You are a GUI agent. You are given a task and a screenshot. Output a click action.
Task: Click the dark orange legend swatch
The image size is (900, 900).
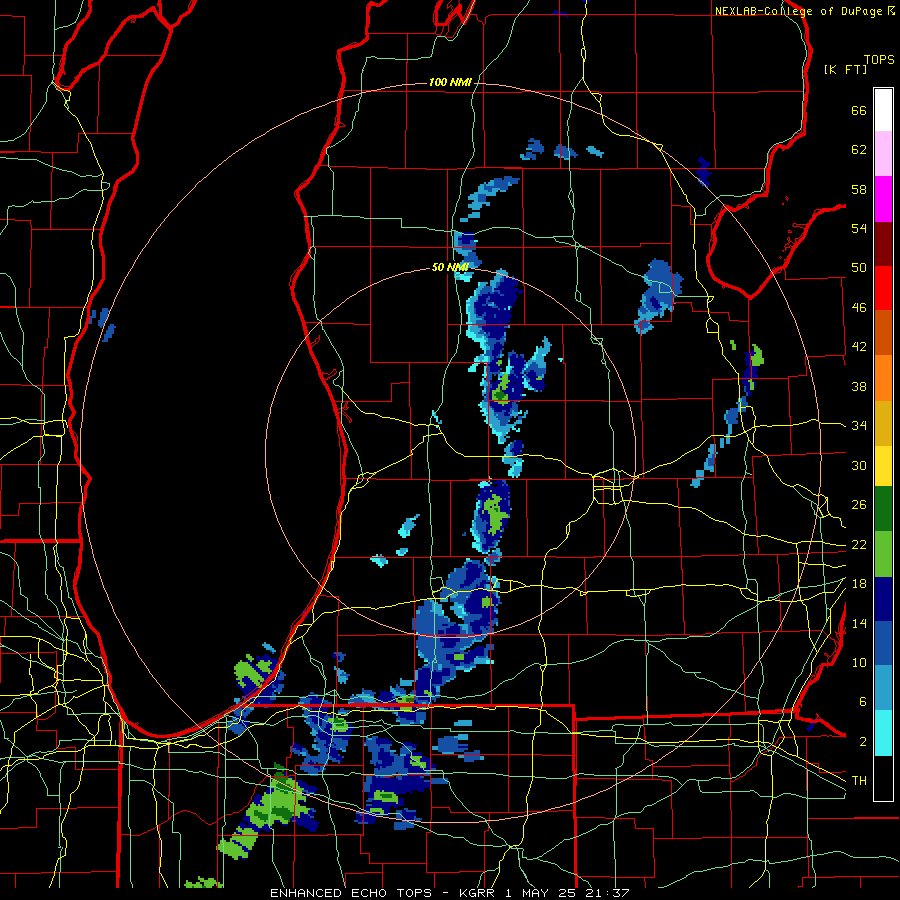[x=883, y=332]
